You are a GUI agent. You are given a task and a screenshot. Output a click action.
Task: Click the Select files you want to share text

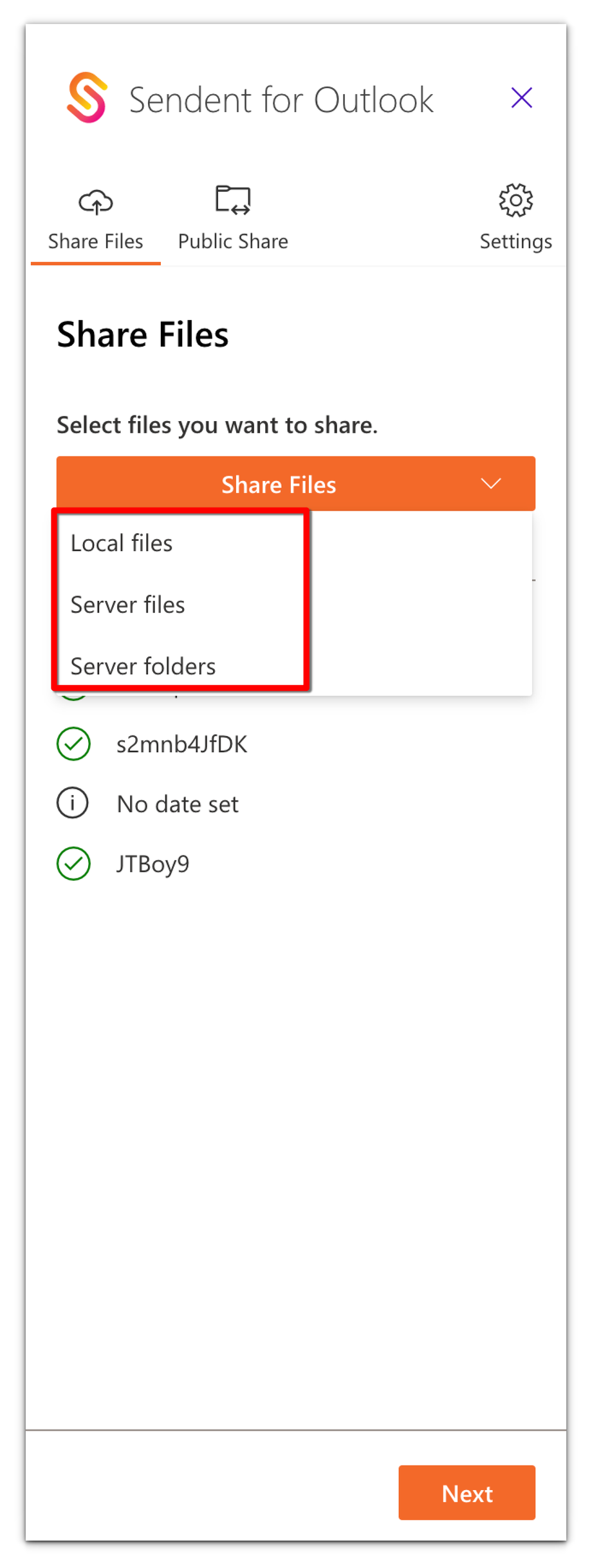[x=217, y=425]
